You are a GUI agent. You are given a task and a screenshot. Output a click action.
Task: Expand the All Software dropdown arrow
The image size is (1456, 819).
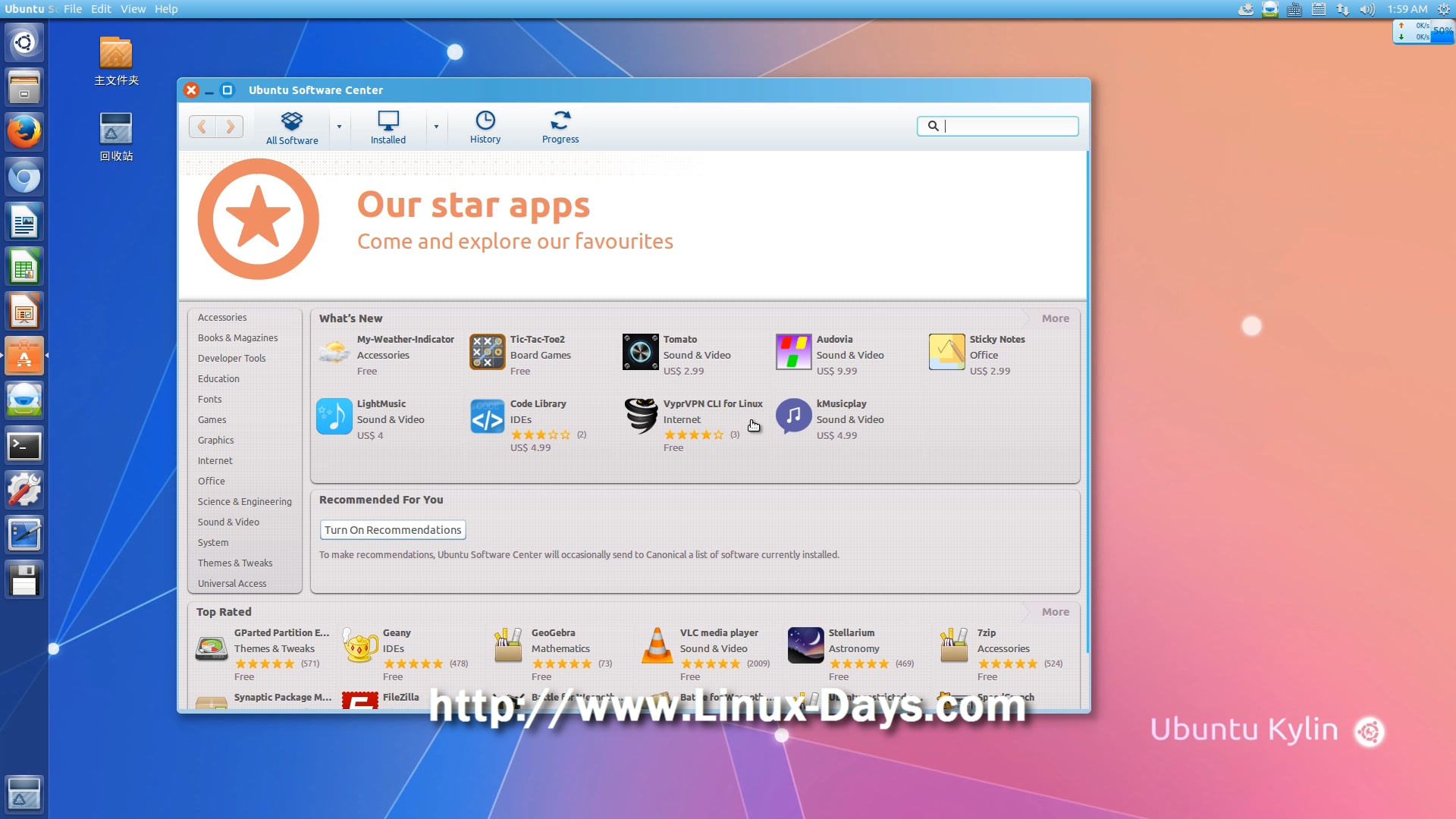339,127
